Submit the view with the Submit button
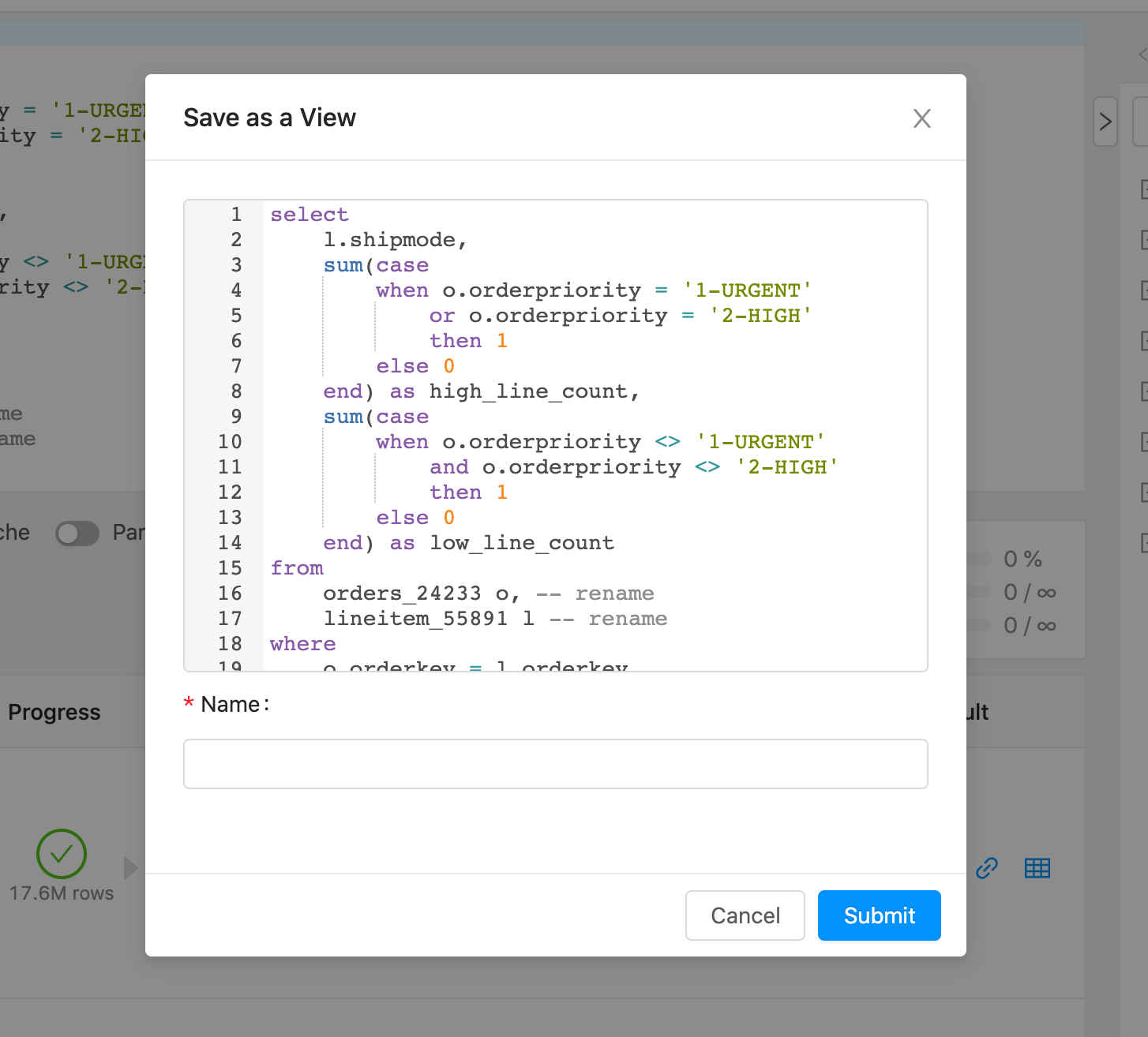 [879, 915]
